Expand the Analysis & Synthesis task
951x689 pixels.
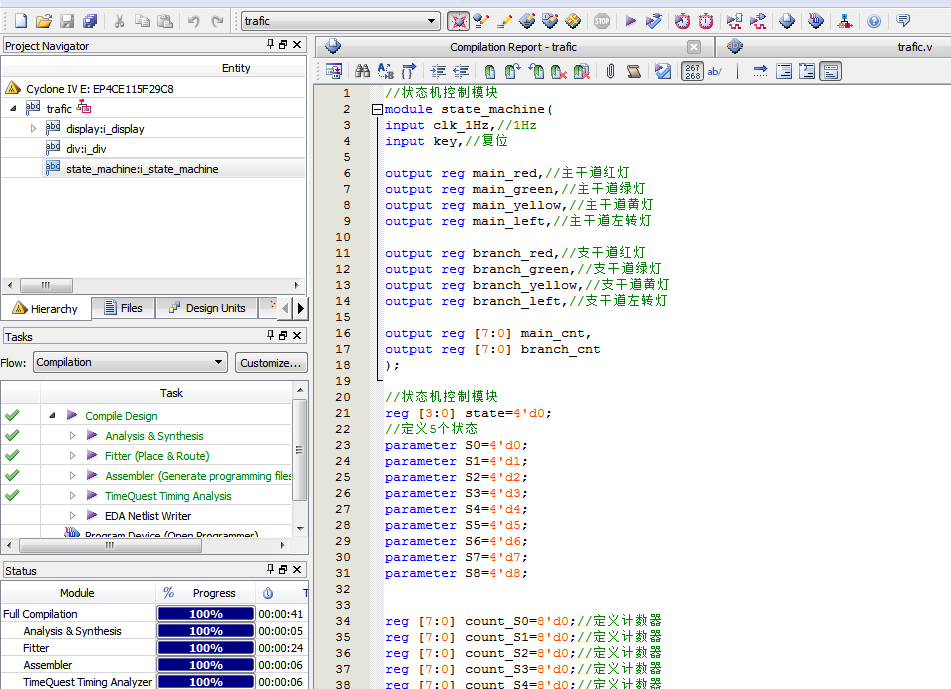pyautogui.click(x=72, y=436)
